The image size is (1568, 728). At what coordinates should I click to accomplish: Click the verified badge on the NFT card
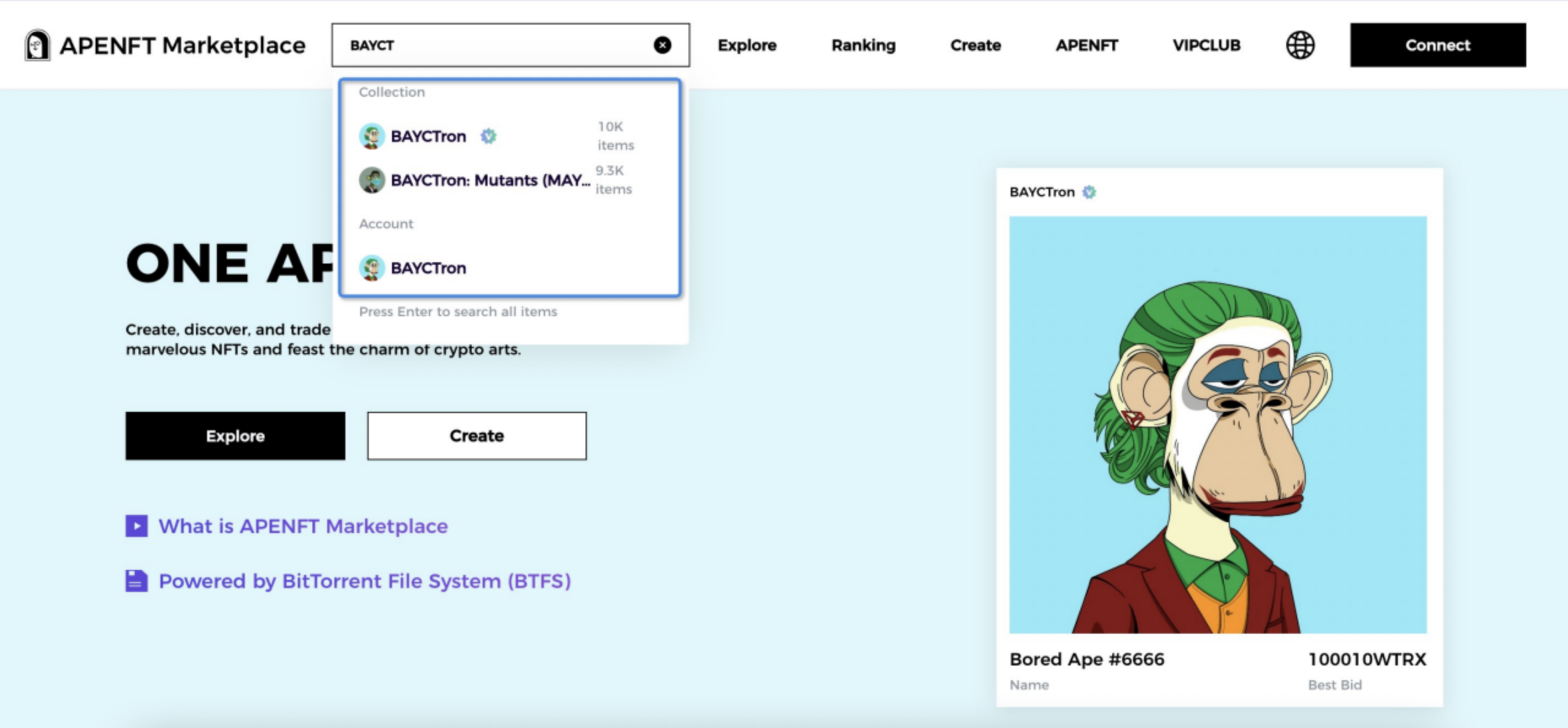click(1089, 192)
